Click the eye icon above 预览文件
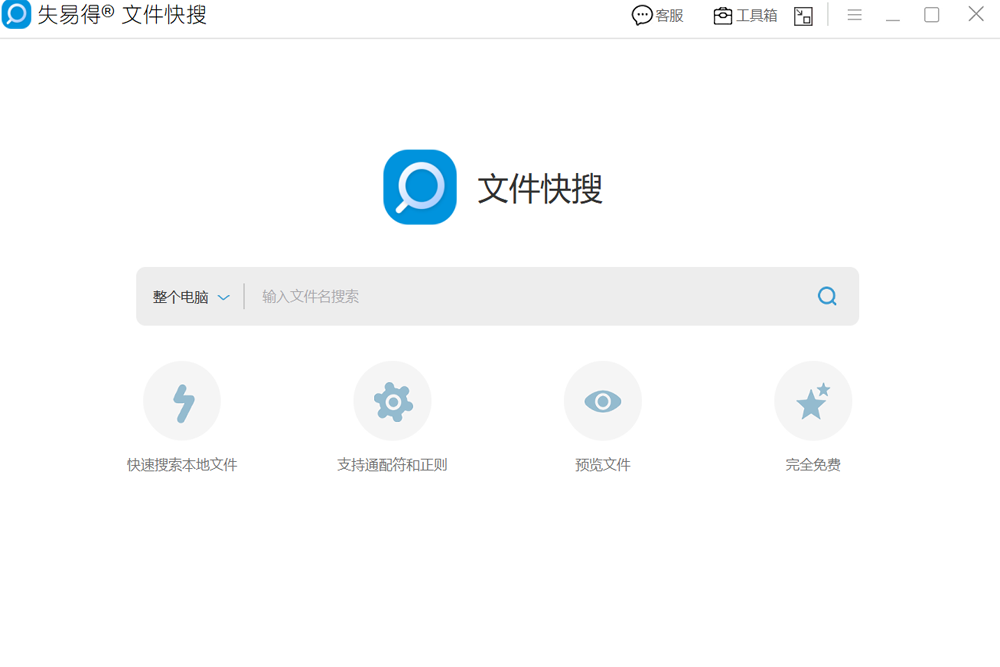The image size is (1000, 667). [603, 400]
